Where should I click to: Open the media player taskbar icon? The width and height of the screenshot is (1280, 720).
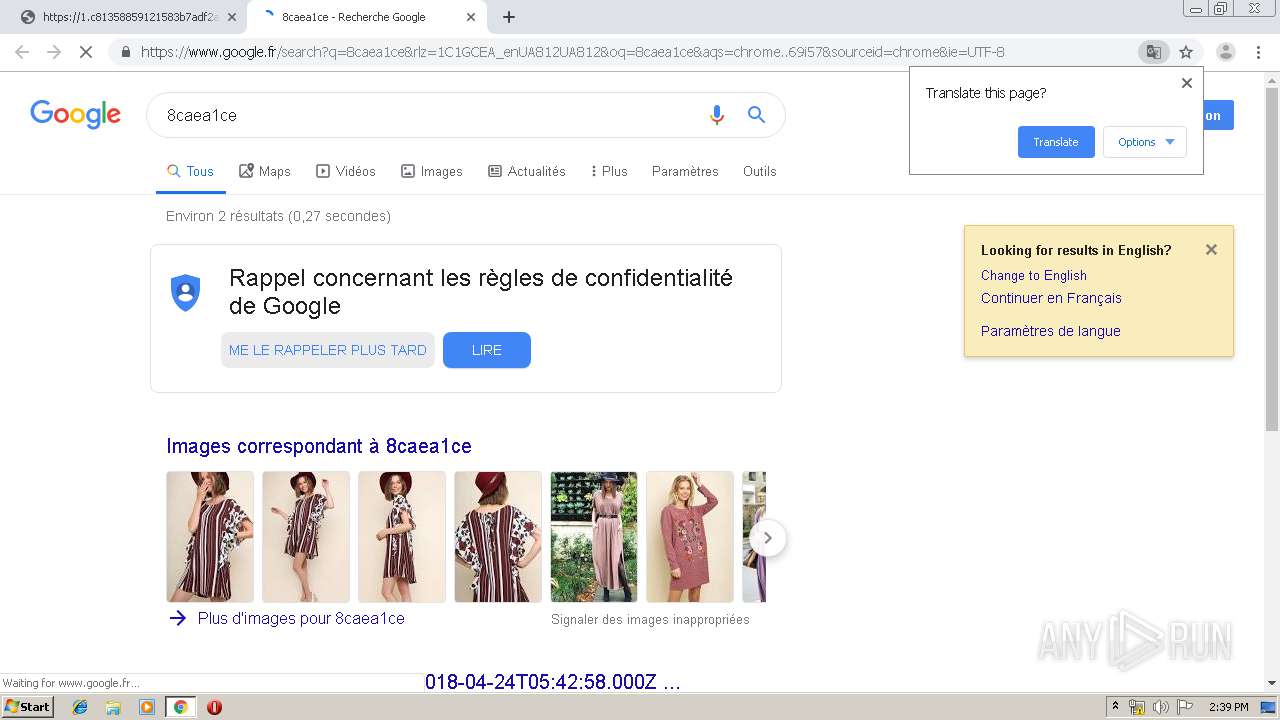coord(147,707)
